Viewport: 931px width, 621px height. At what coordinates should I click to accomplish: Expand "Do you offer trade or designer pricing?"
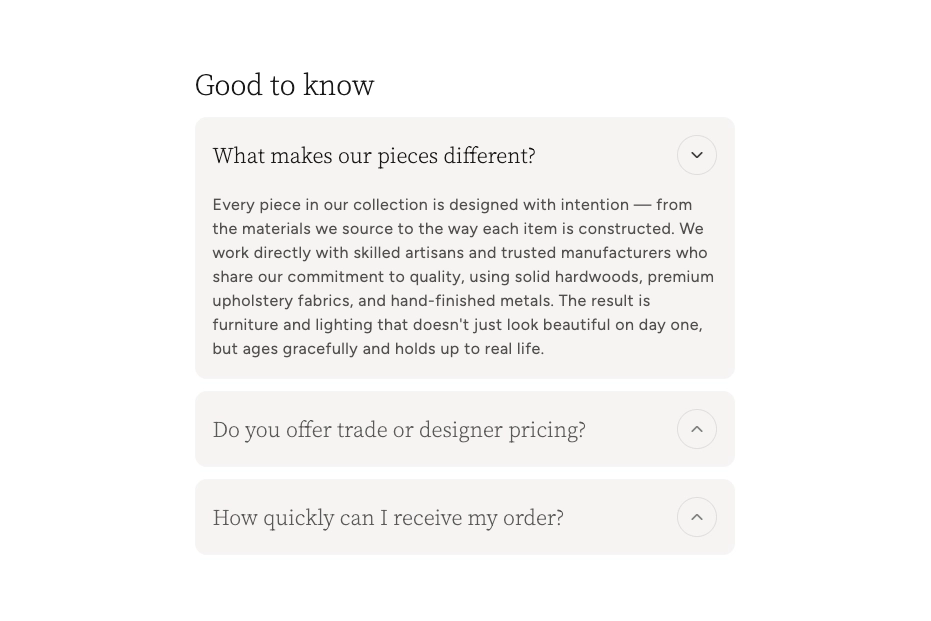coord(399,430)
